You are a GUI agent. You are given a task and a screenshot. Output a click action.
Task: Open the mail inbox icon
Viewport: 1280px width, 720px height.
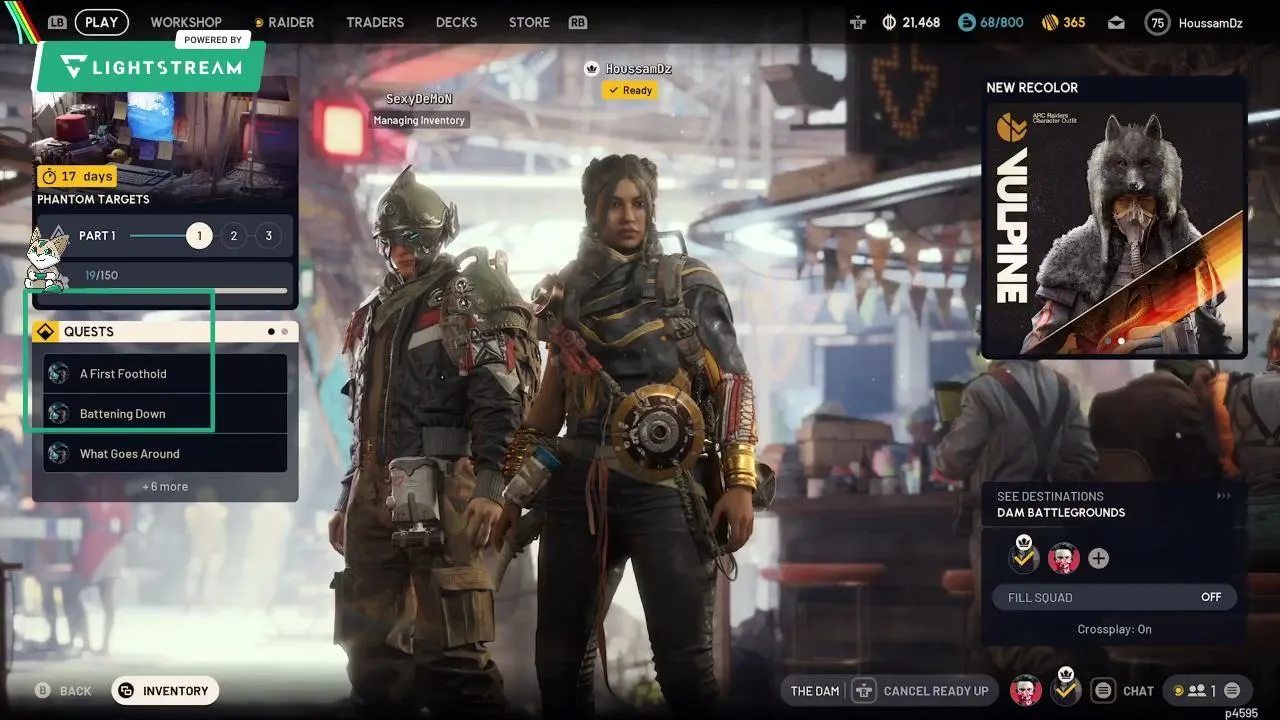pos(1117,23)
